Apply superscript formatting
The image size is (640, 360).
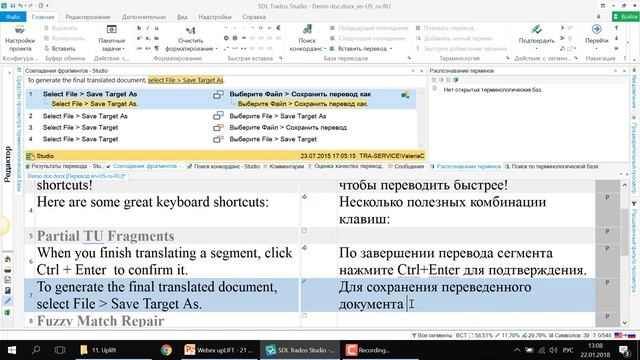pos(139,38)
